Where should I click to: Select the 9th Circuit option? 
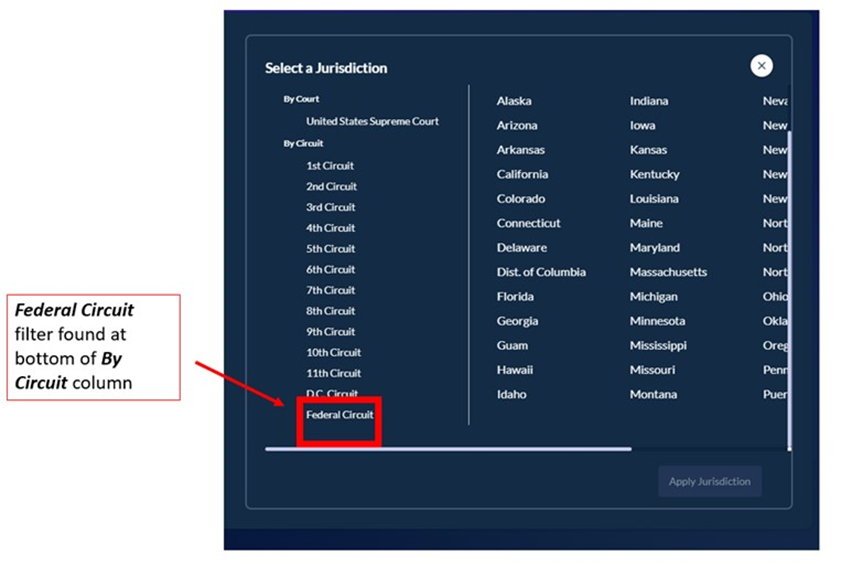330,332
